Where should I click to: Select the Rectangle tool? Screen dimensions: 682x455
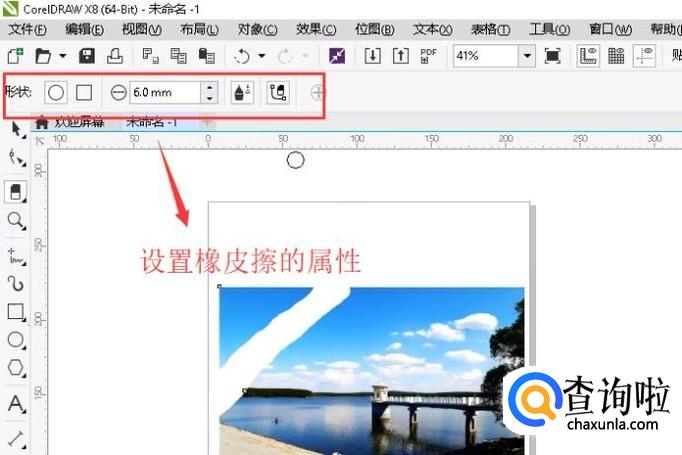point(17,312)
